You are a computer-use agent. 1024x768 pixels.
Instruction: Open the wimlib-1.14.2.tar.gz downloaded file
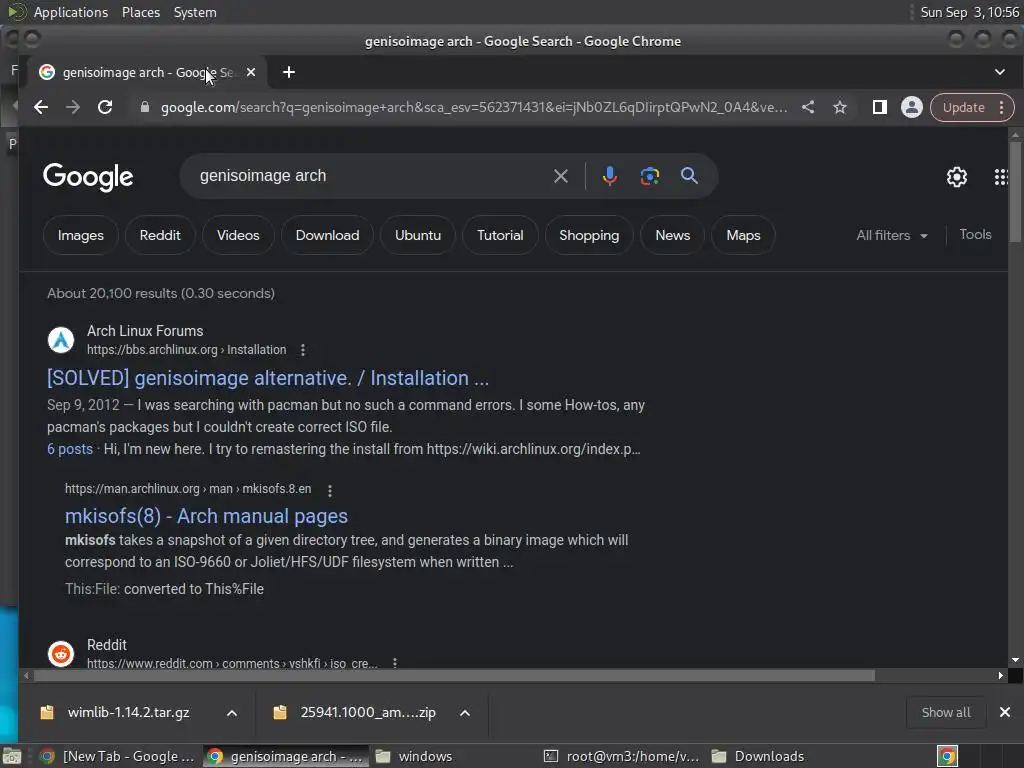(129, 712)
